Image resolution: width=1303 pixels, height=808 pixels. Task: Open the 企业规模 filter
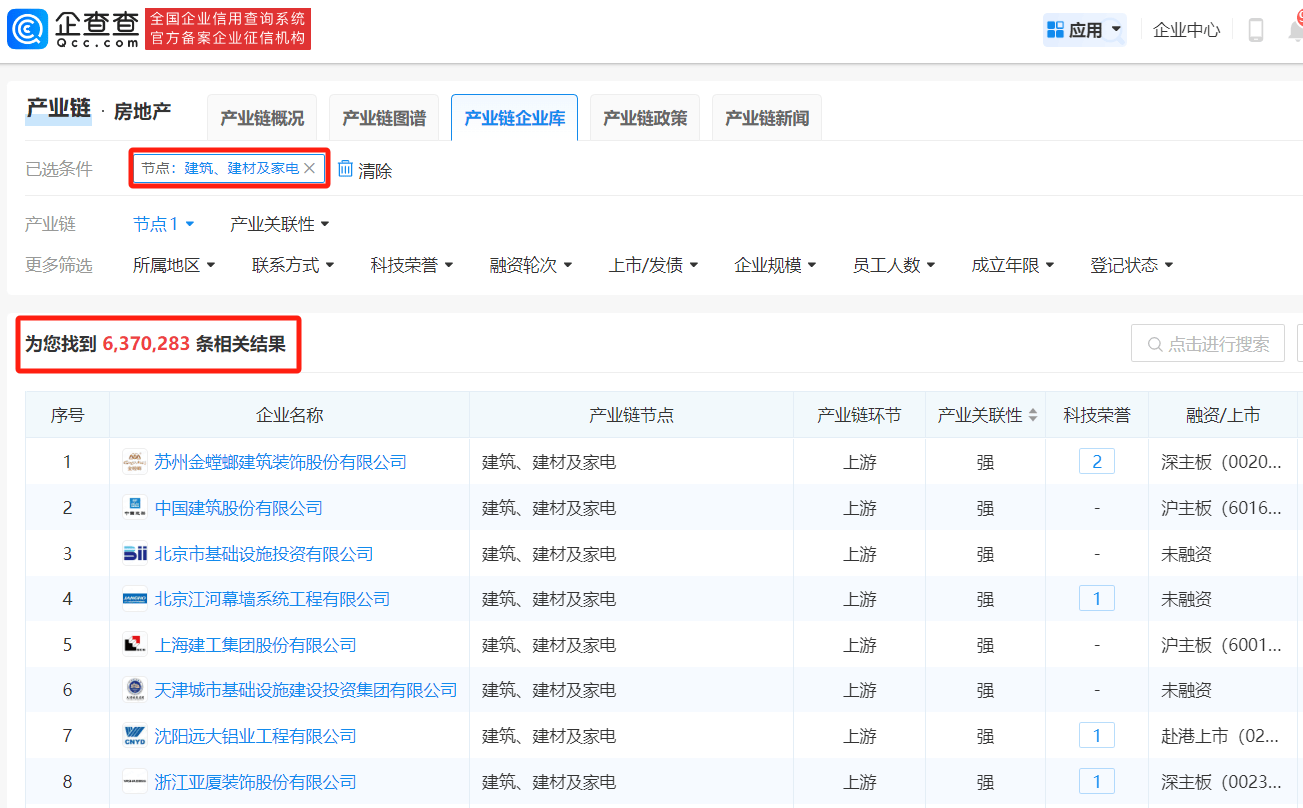click(x=776, y=265)
